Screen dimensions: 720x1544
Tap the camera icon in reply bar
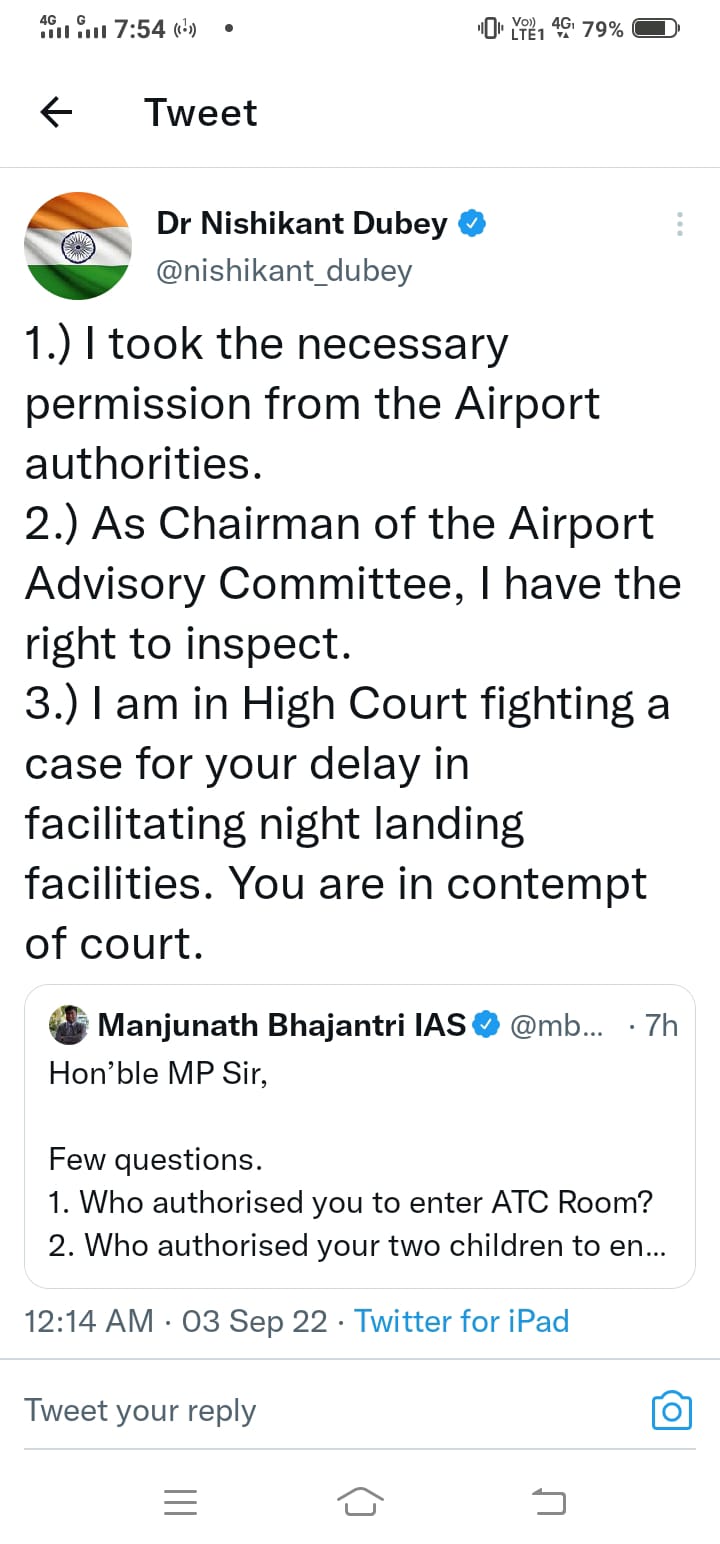(x=671, y=1410)
